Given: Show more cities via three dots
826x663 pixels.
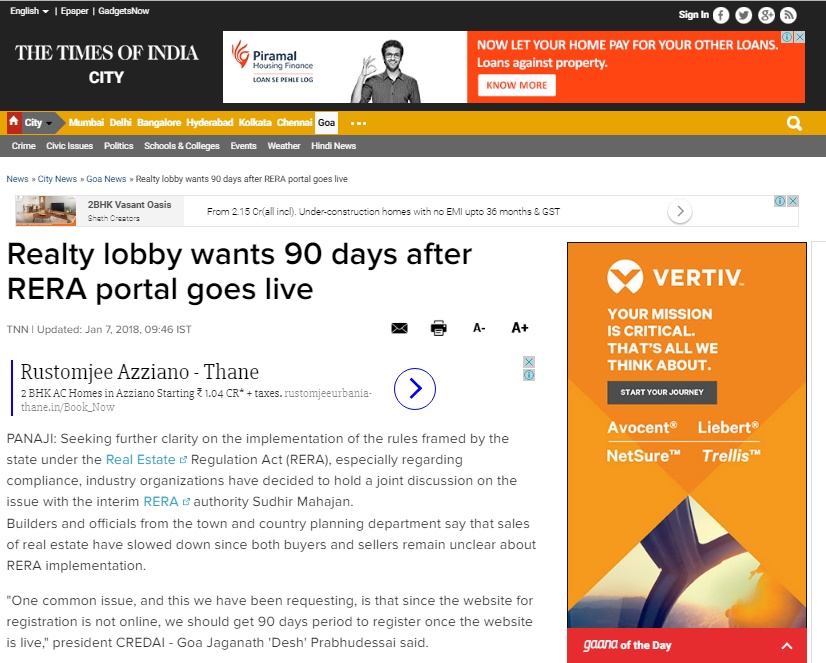Looking at the screenshot, I should tap(358, 123).
